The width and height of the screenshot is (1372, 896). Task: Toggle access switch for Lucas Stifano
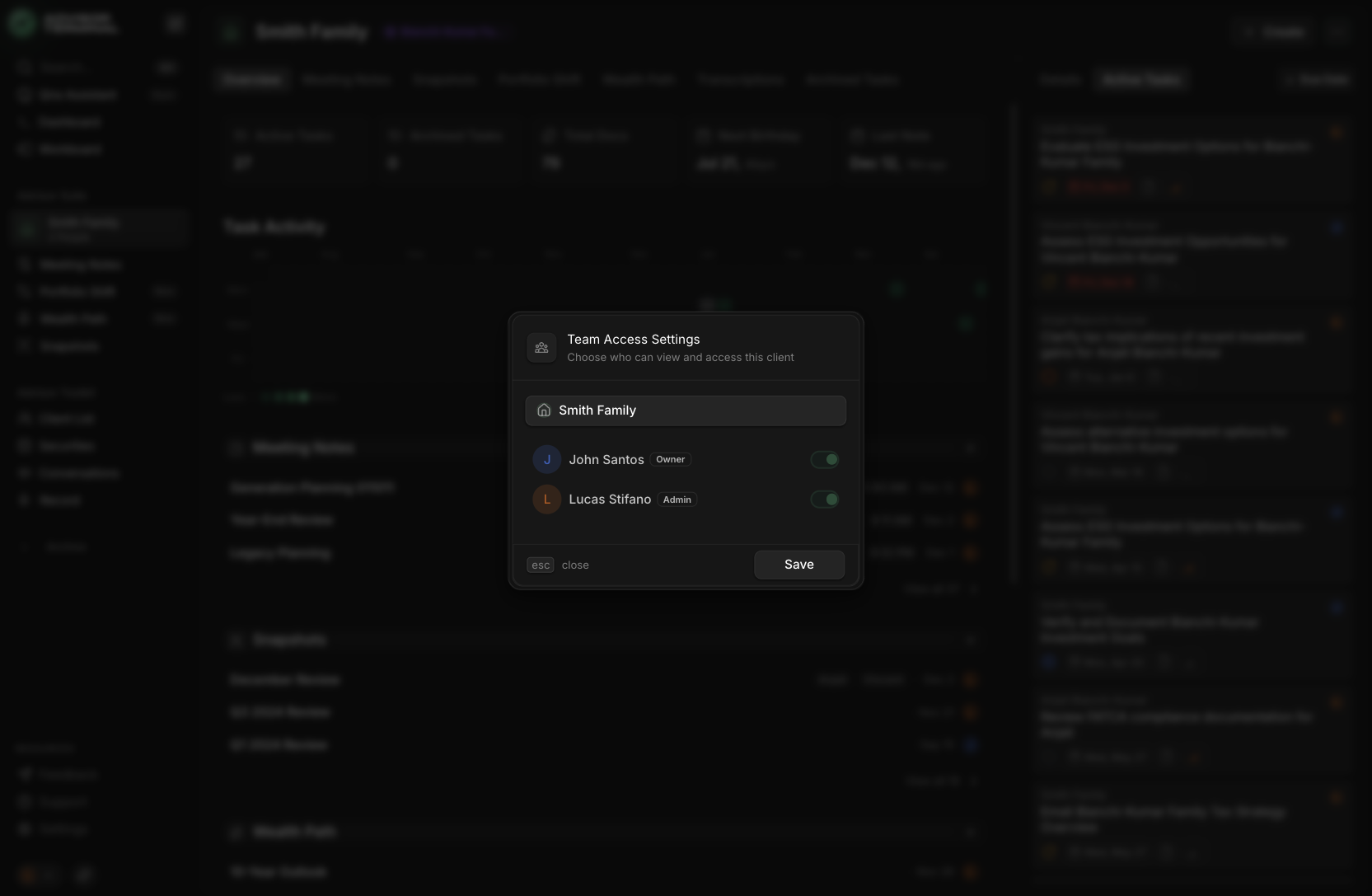[x=824, y=500]
